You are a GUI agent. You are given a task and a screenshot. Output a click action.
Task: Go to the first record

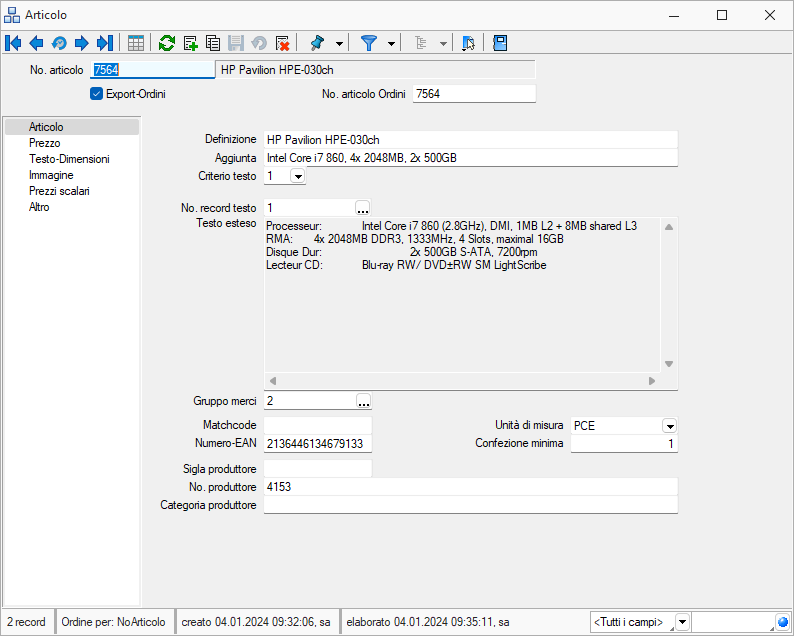click(x=13, y=43)
